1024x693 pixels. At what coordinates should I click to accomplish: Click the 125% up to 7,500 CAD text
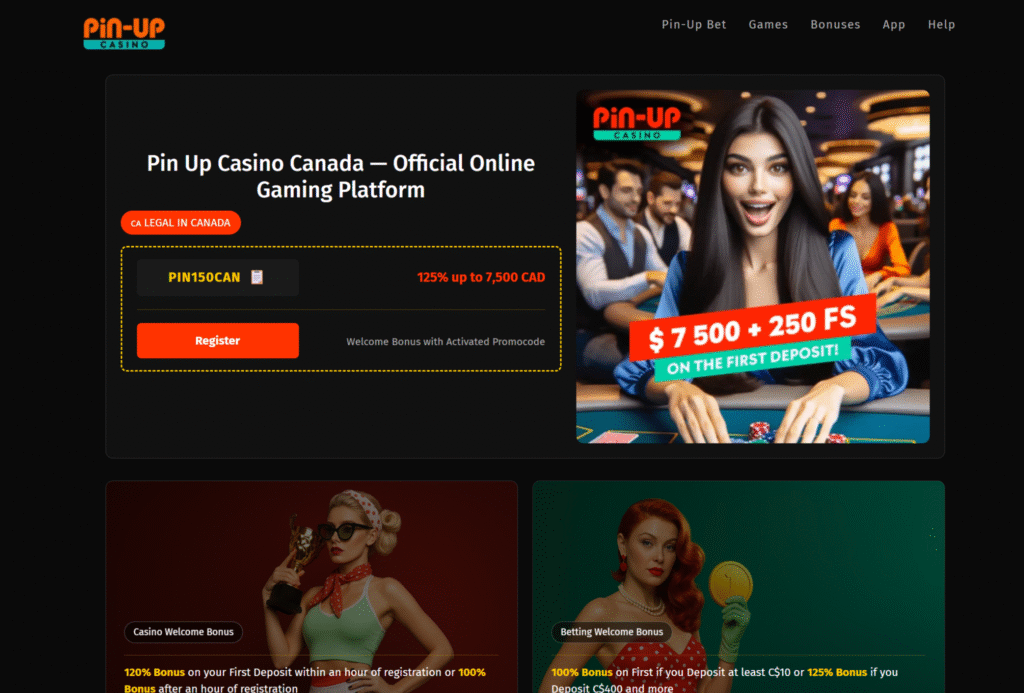coord(481,278)
